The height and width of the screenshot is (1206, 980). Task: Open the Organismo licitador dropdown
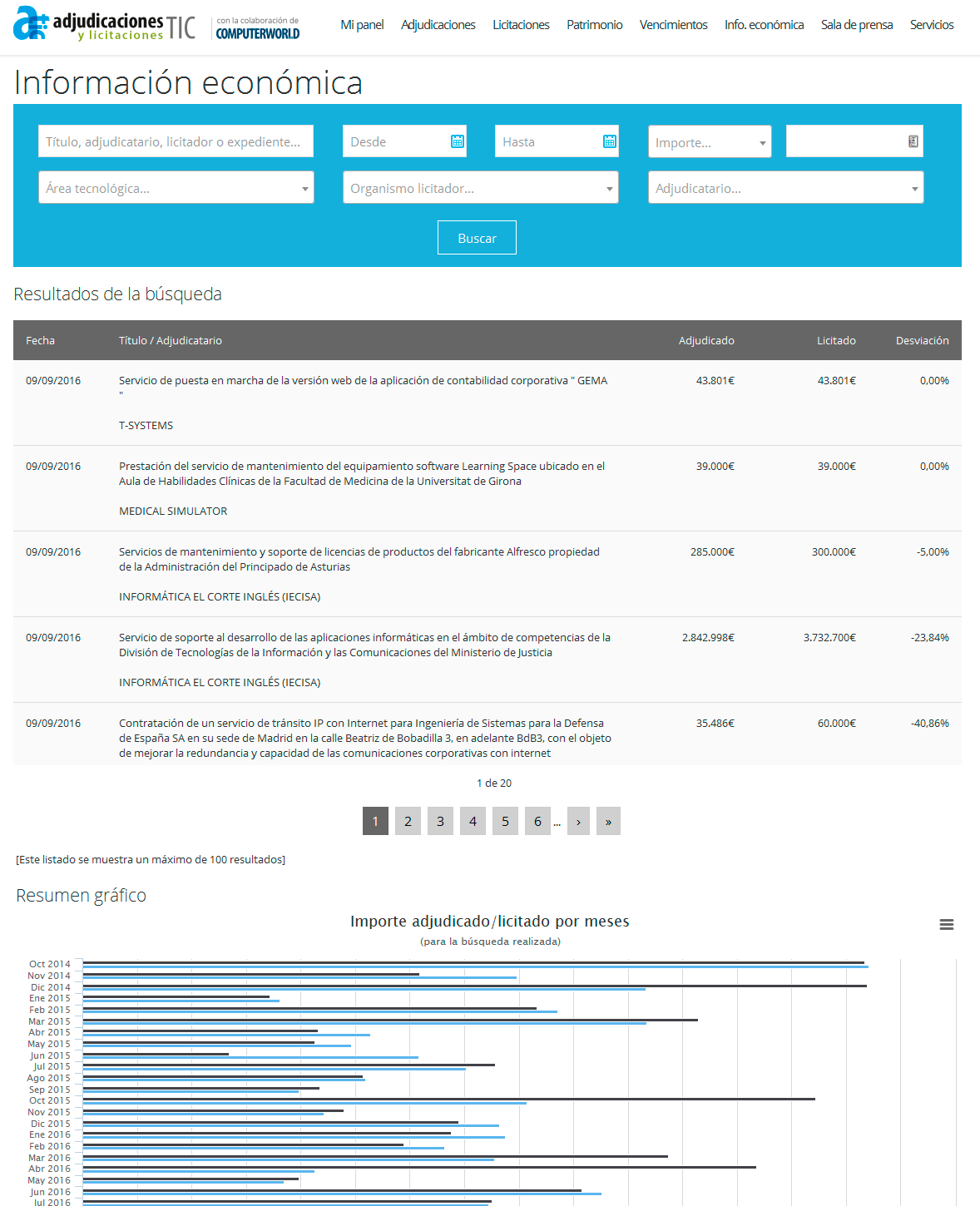click(481, 187)
